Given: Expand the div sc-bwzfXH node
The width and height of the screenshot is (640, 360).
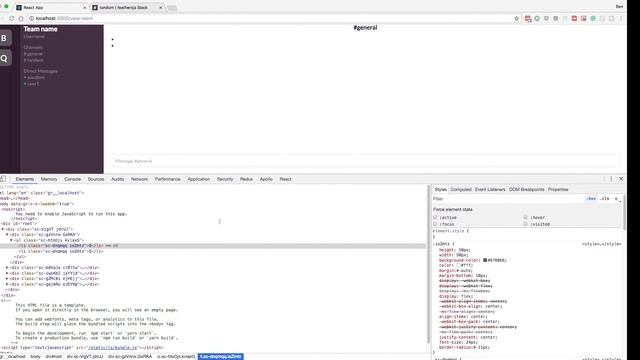Looking at the screenshot, I should pos(7,273).
